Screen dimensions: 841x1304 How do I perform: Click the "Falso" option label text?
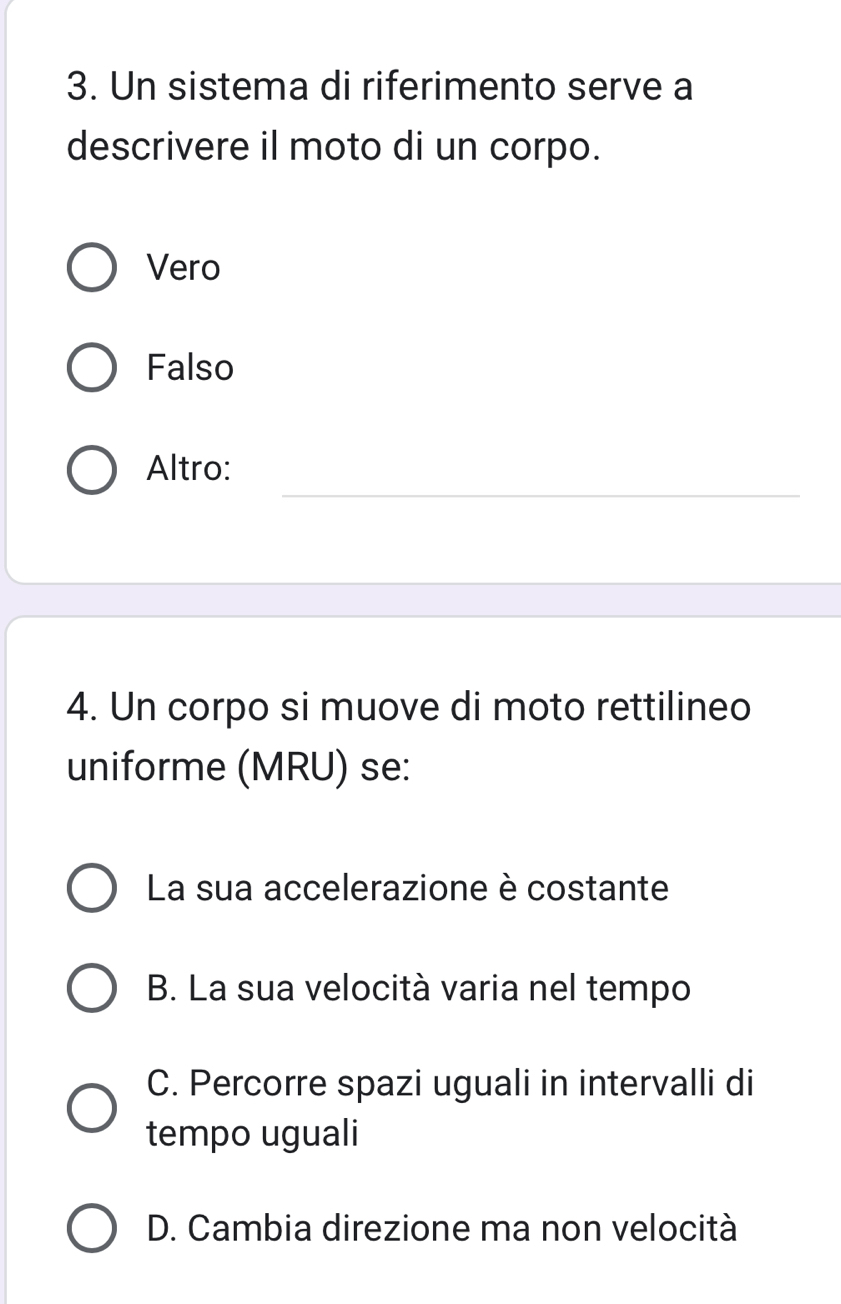190,369
